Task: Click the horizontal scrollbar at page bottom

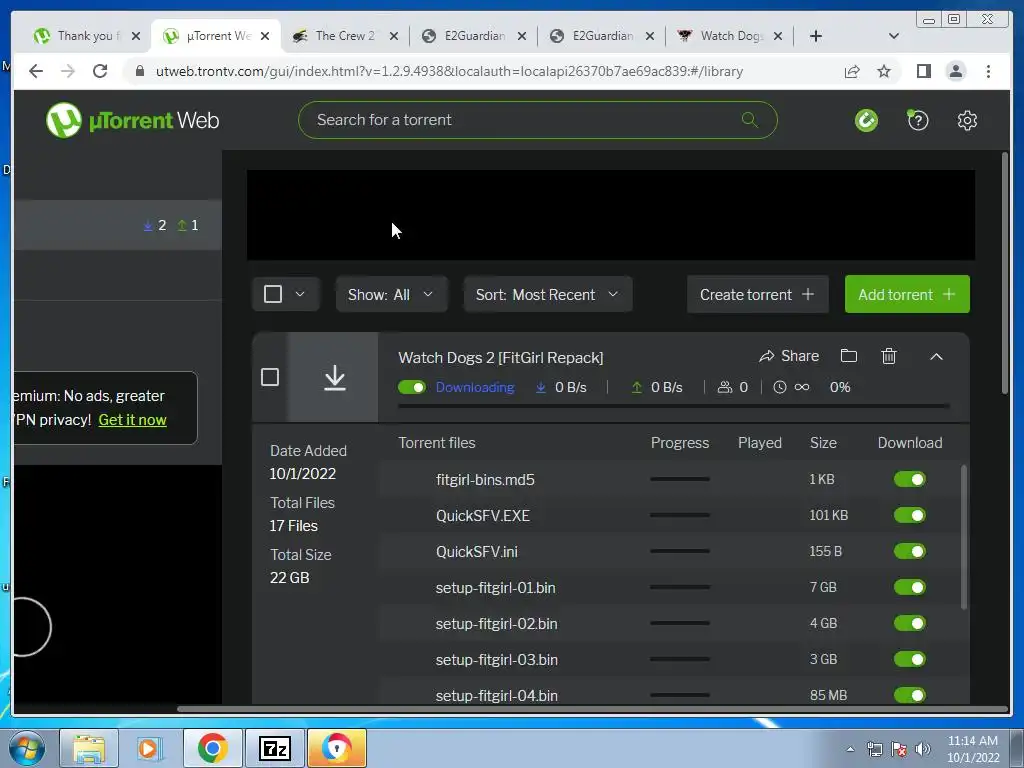Action: [x=592, y=709]
